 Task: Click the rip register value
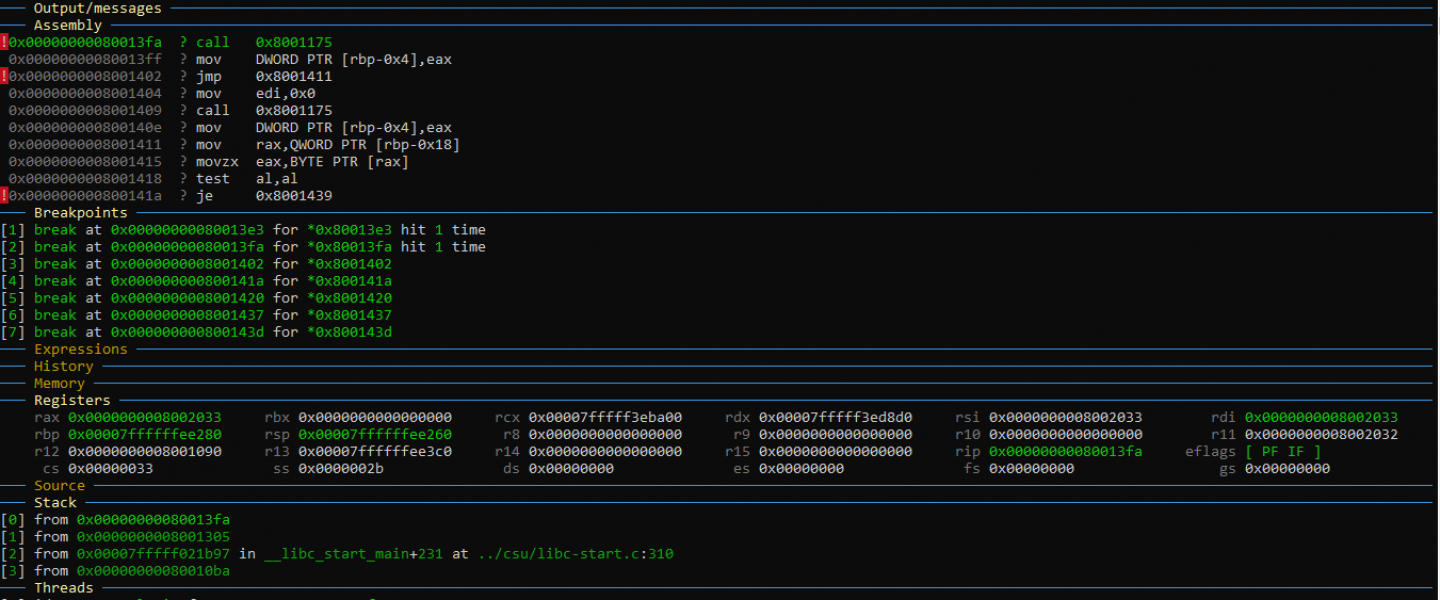(x=1066, y=452)
